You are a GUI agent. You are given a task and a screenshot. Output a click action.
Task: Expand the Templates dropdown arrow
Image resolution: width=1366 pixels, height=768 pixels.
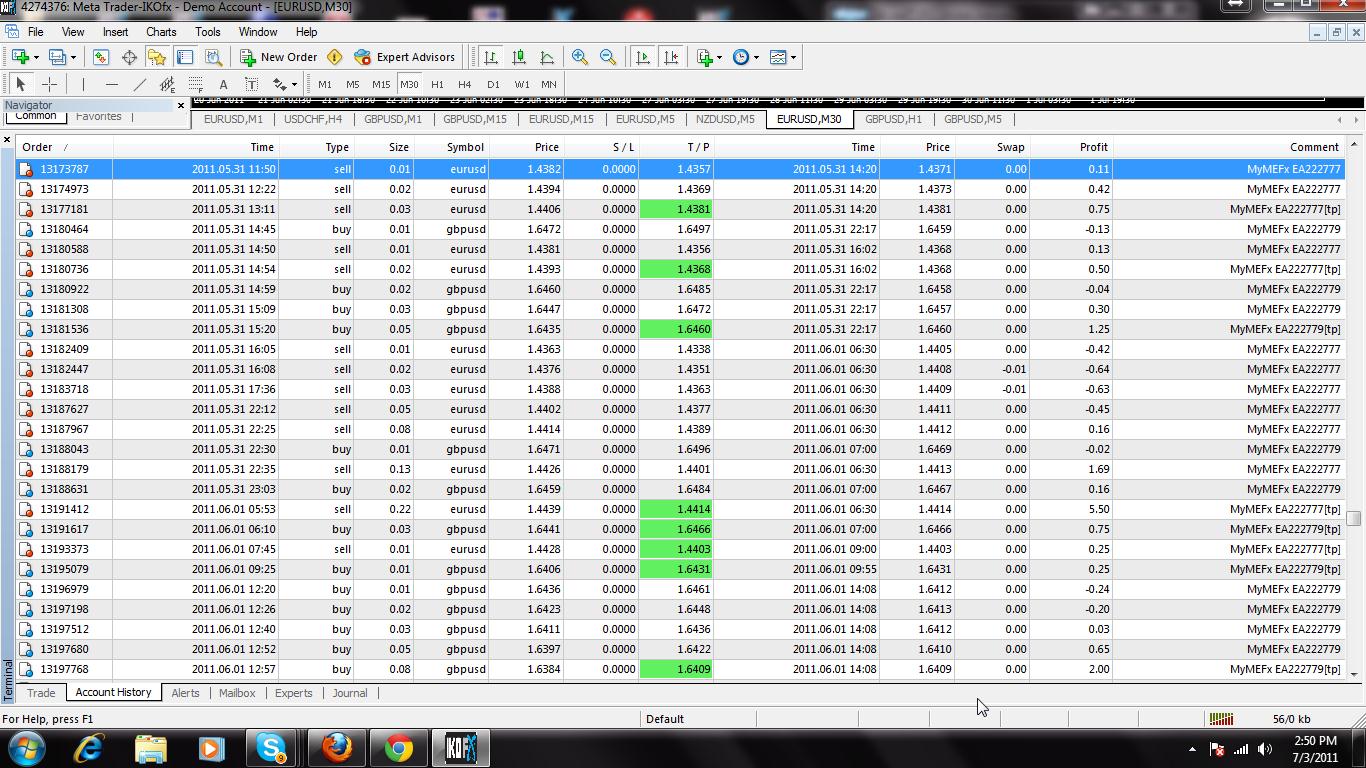point(794,57)
